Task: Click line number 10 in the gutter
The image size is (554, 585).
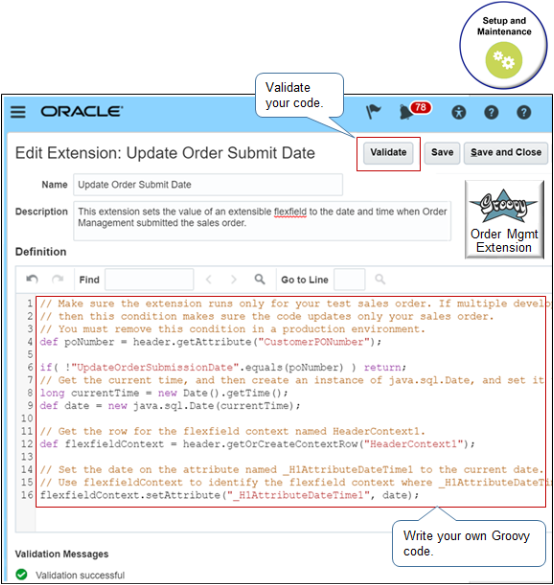Action: pos(27,418)
